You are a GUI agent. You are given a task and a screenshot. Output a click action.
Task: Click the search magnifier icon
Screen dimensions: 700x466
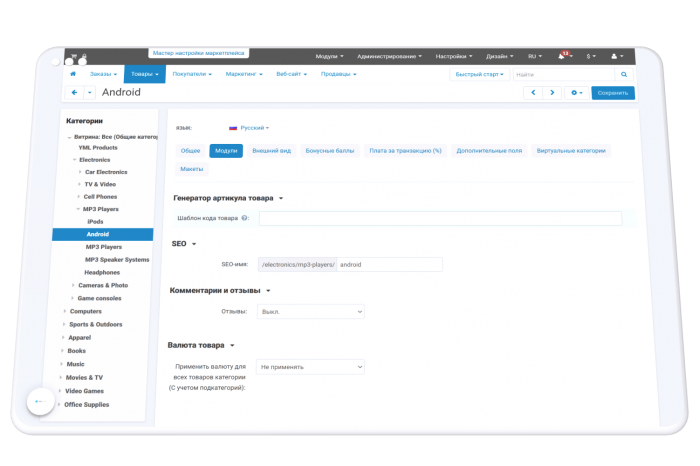[624, 75]
